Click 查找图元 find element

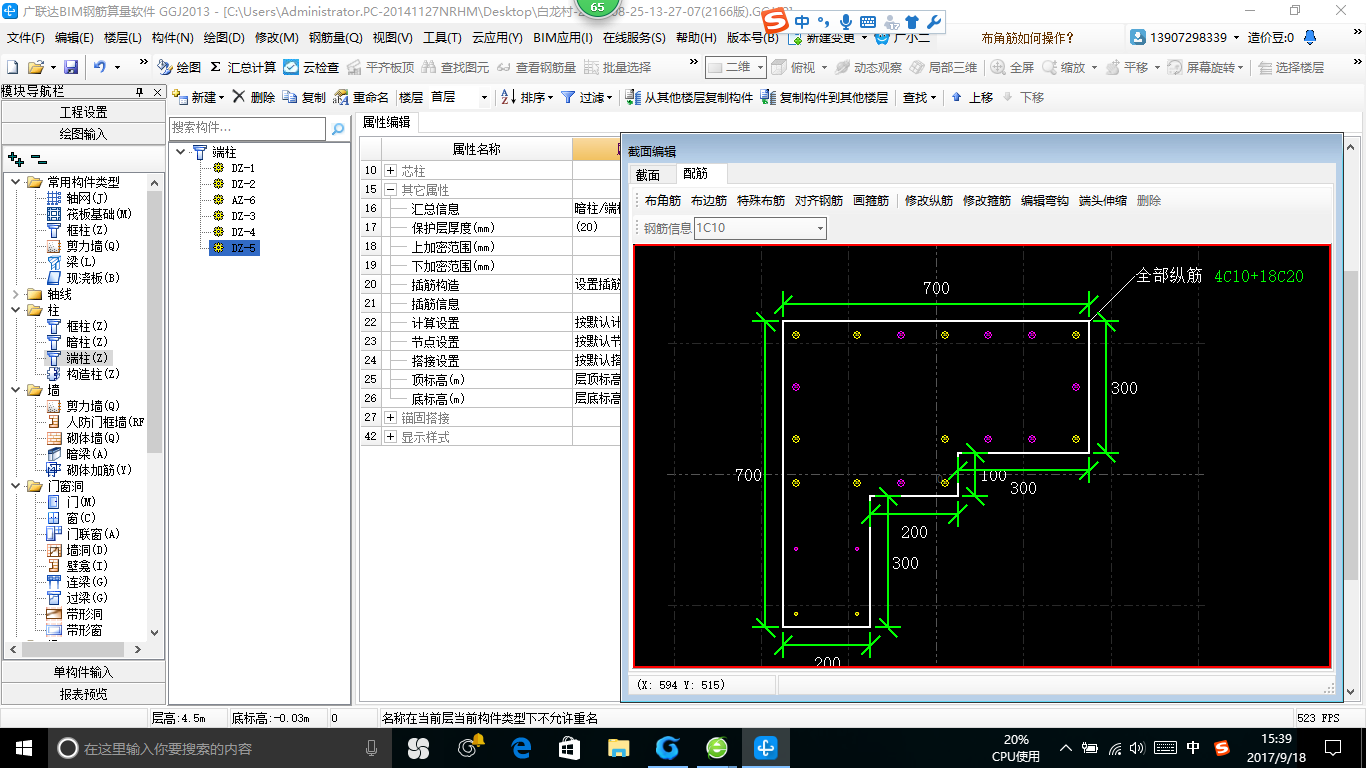[455, 67]
